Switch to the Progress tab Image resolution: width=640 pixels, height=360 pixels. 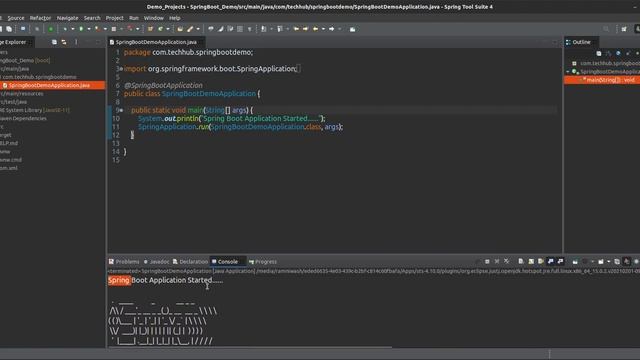click(x=263, y=262)
